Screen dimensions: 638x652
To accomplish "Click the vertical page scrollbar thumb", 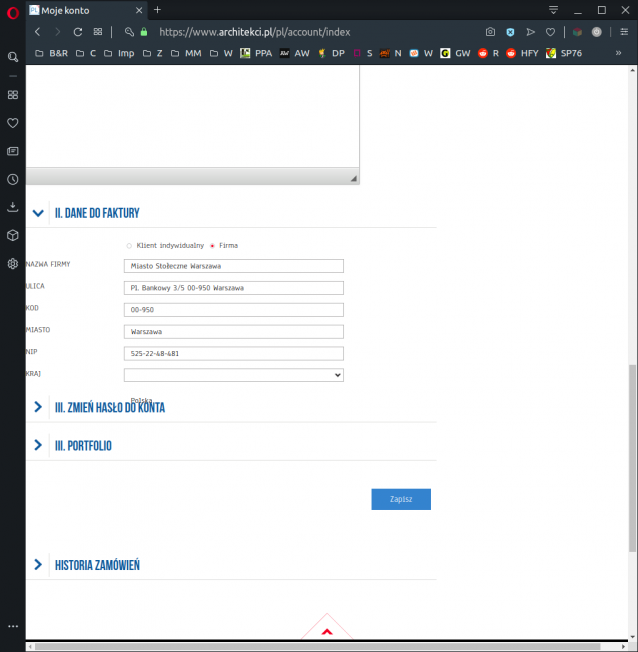I will [x=632, y=460].
